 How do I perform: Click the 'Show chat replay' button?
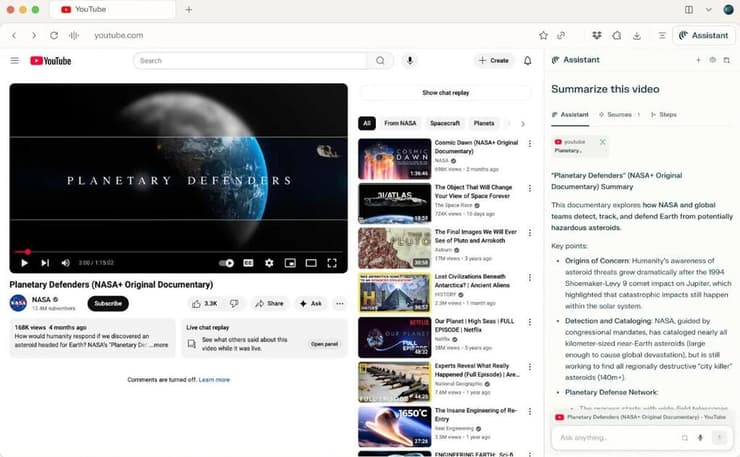point(445,93)
